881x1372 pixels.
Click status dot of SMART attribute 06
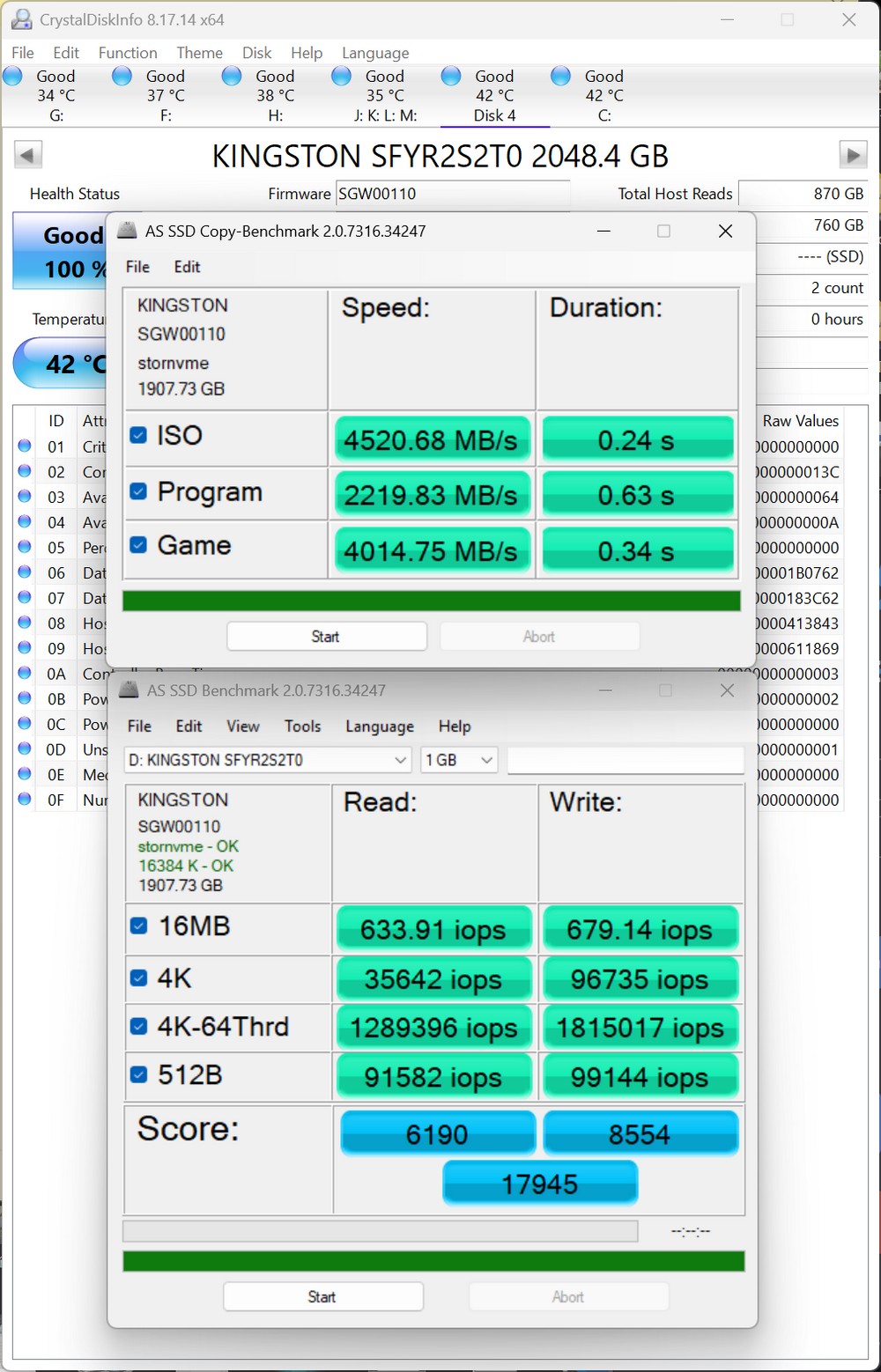coord(25,572)
